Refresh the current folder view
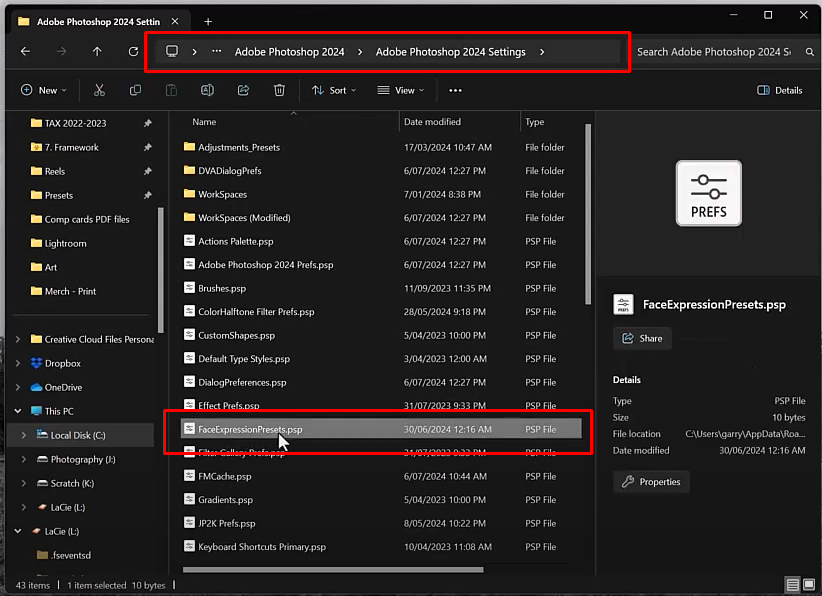This screenshot has width=822, height=596. point(133,51)
